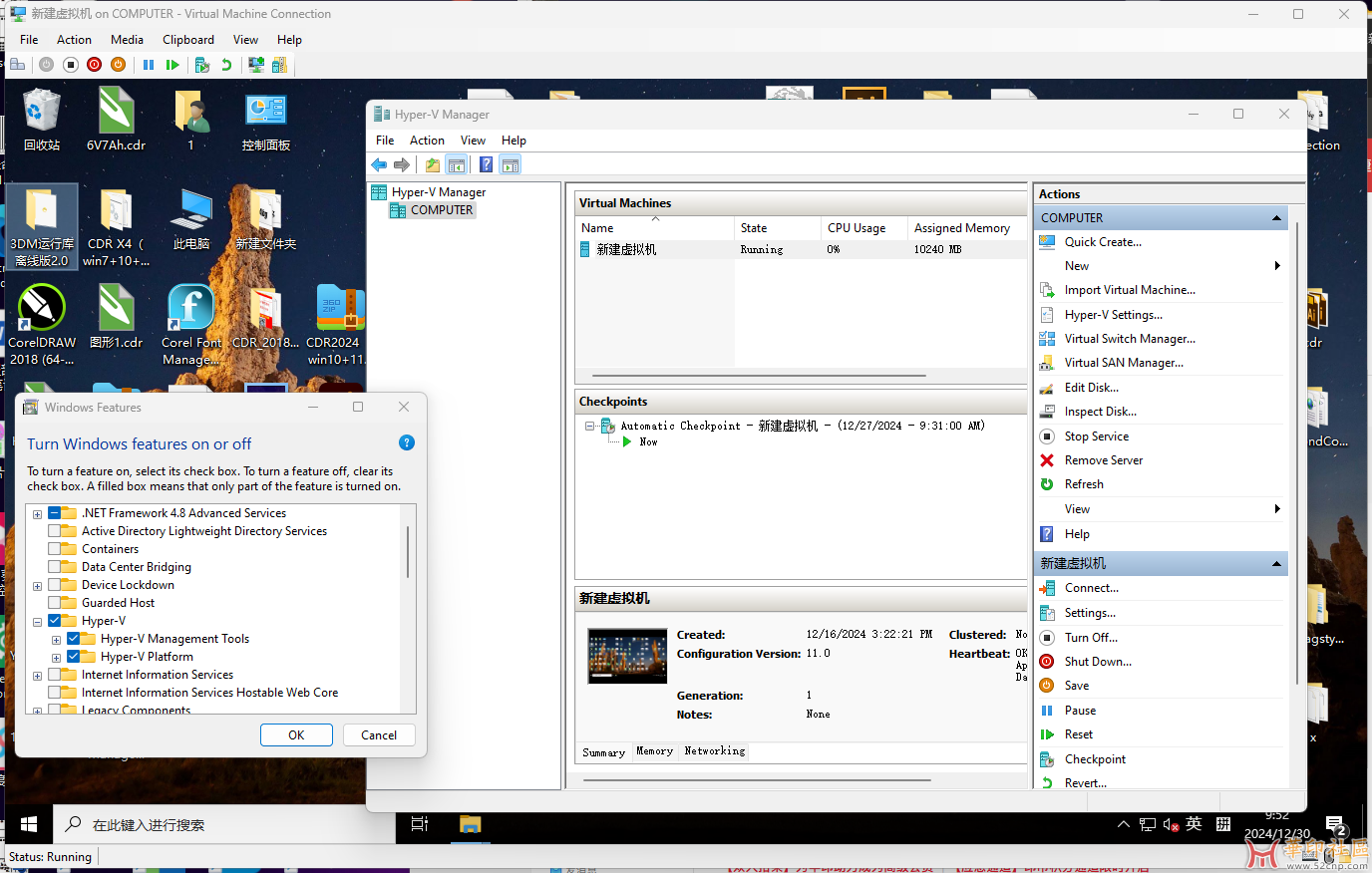Open the Clipboard menu in VM Connection
1372x873 pixels.
pos(188,40)
